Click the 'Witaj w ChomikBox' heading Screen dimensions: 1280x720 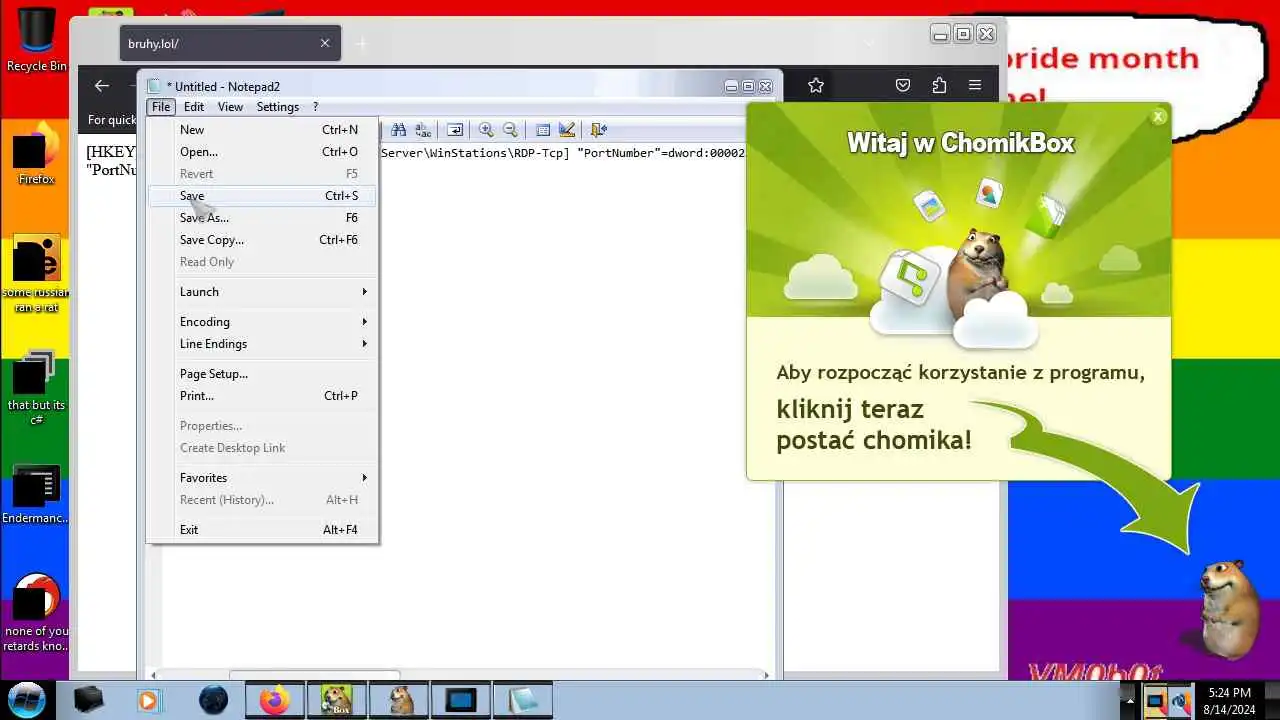(960, 143)
